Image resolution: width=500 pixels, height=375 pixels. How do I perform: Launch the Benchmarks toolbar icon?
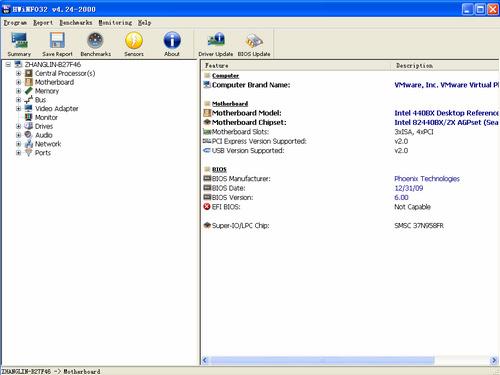point(95,40)
